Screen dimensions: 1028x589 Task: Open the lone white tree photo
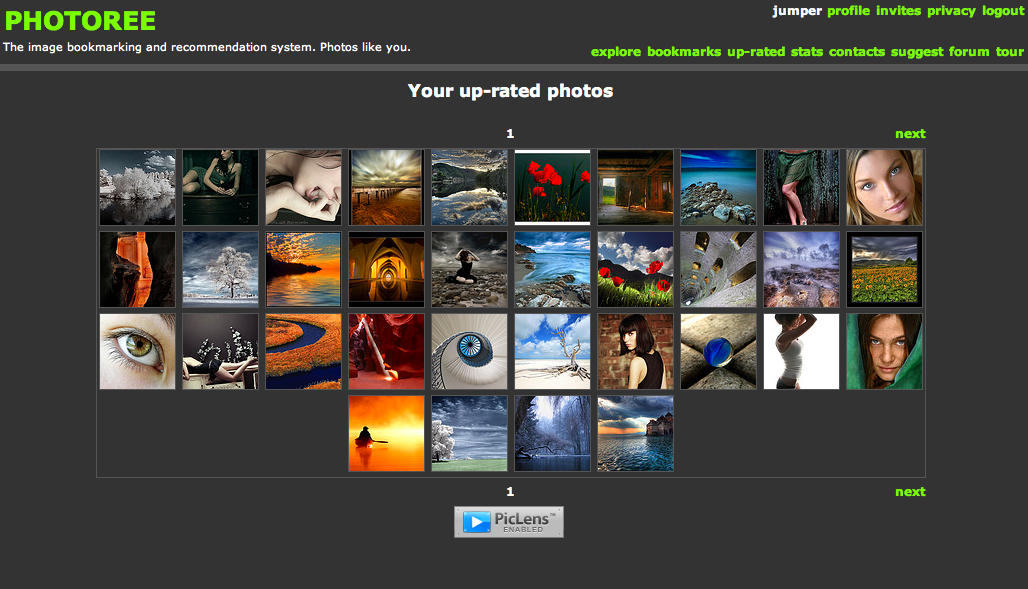[220, 270]
